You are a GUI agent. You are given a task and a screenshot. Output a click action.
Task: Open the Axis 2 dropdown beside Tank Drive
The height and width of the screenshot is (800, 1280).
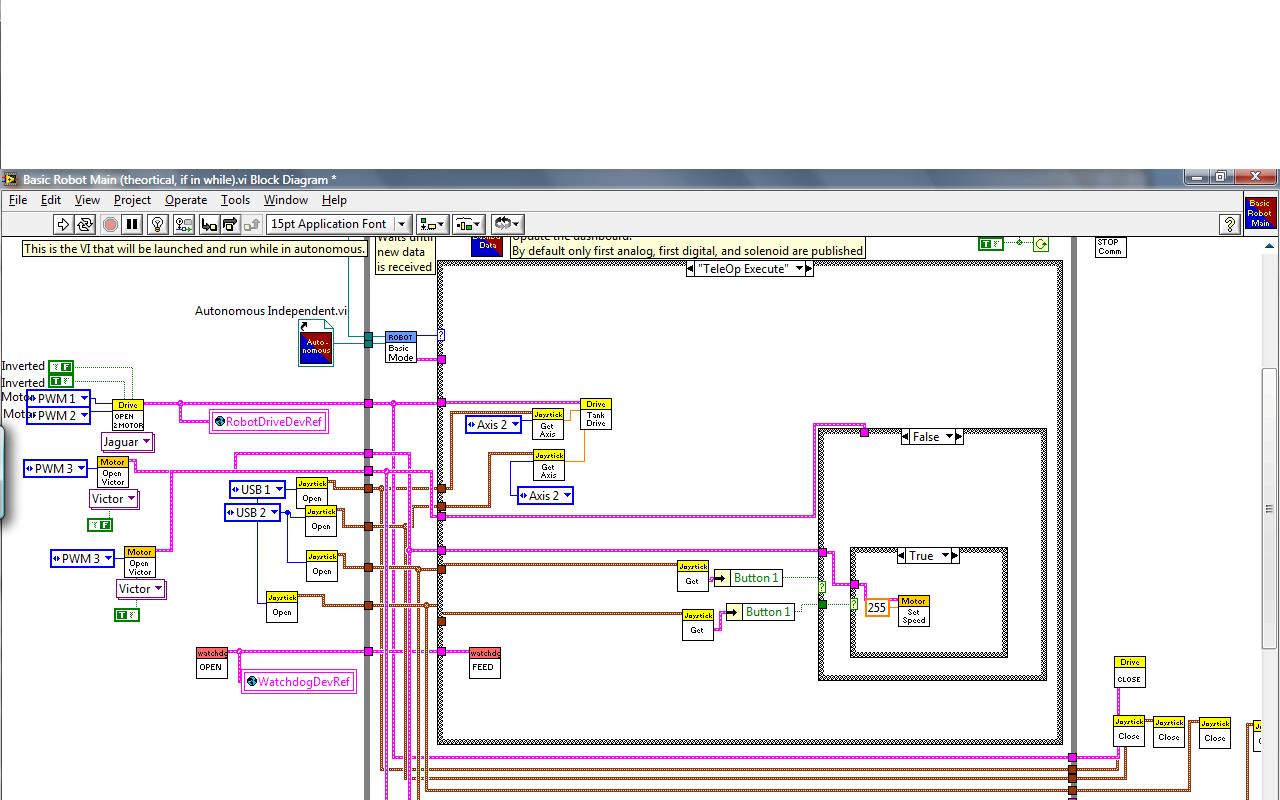(494, 424)
